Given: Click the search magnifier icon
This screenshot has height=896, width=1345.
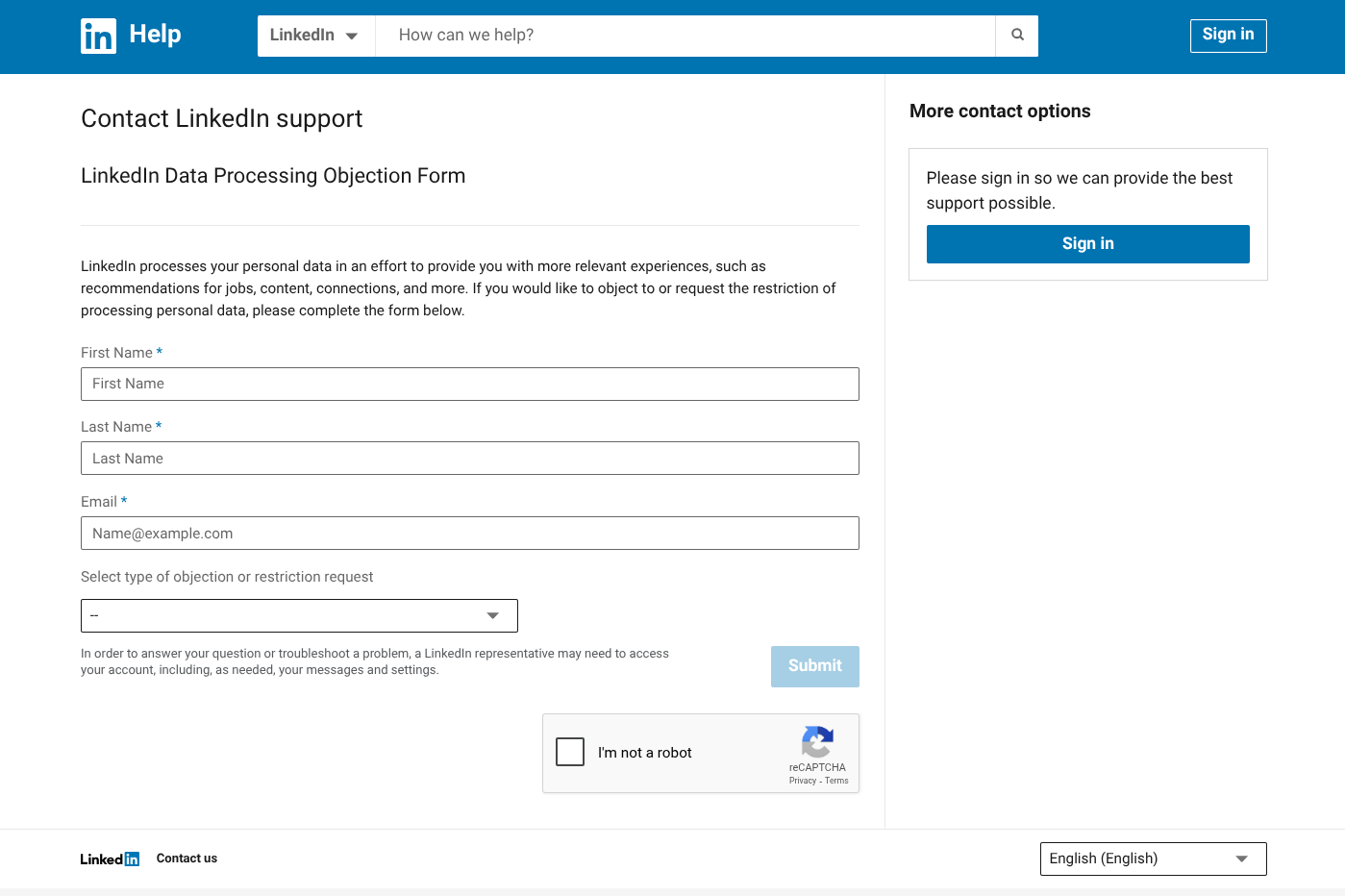Looking at the screenshot, I should coord(1017,36).
